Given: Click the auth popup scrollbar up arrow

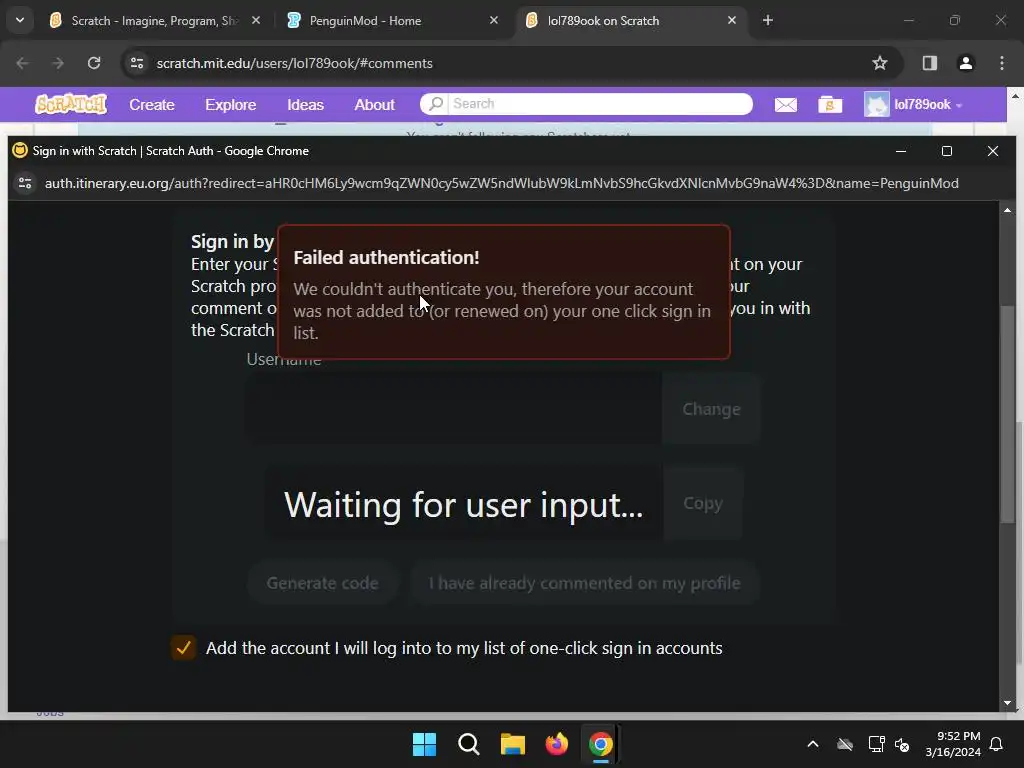Looking at the screenshot, I should [x=1007, y=210].
